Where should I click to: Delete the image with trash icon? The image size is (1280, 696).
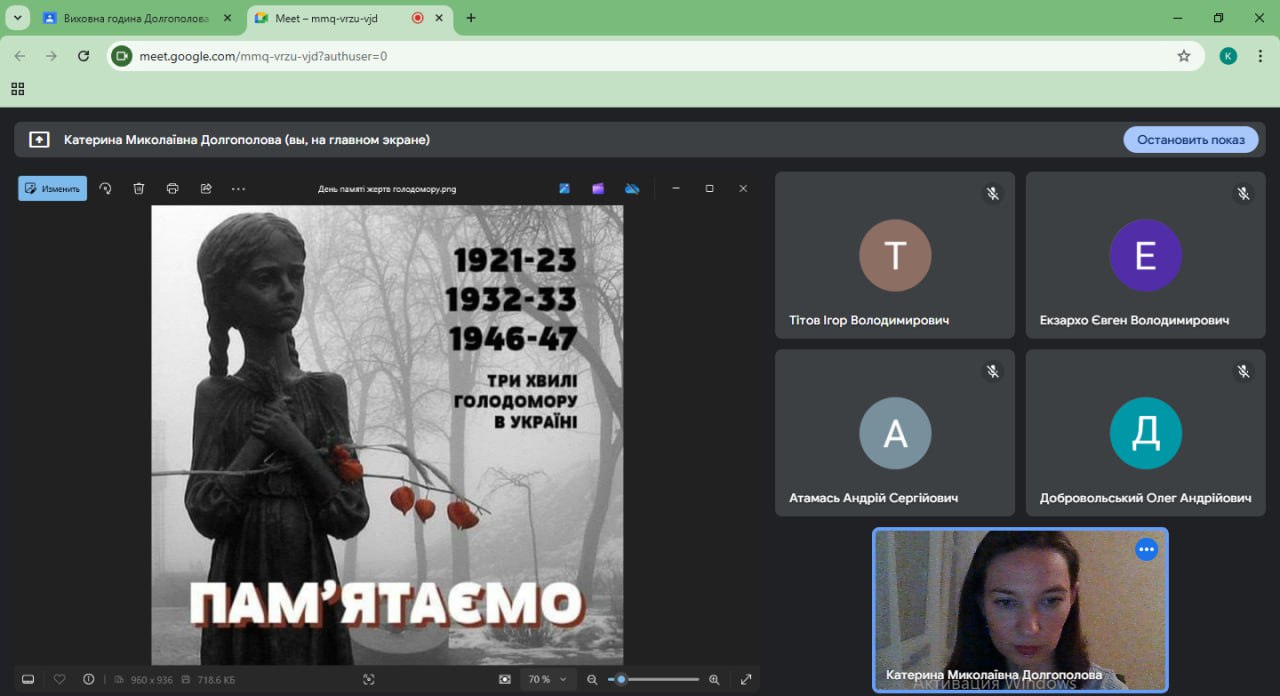(x=139, y=188)
